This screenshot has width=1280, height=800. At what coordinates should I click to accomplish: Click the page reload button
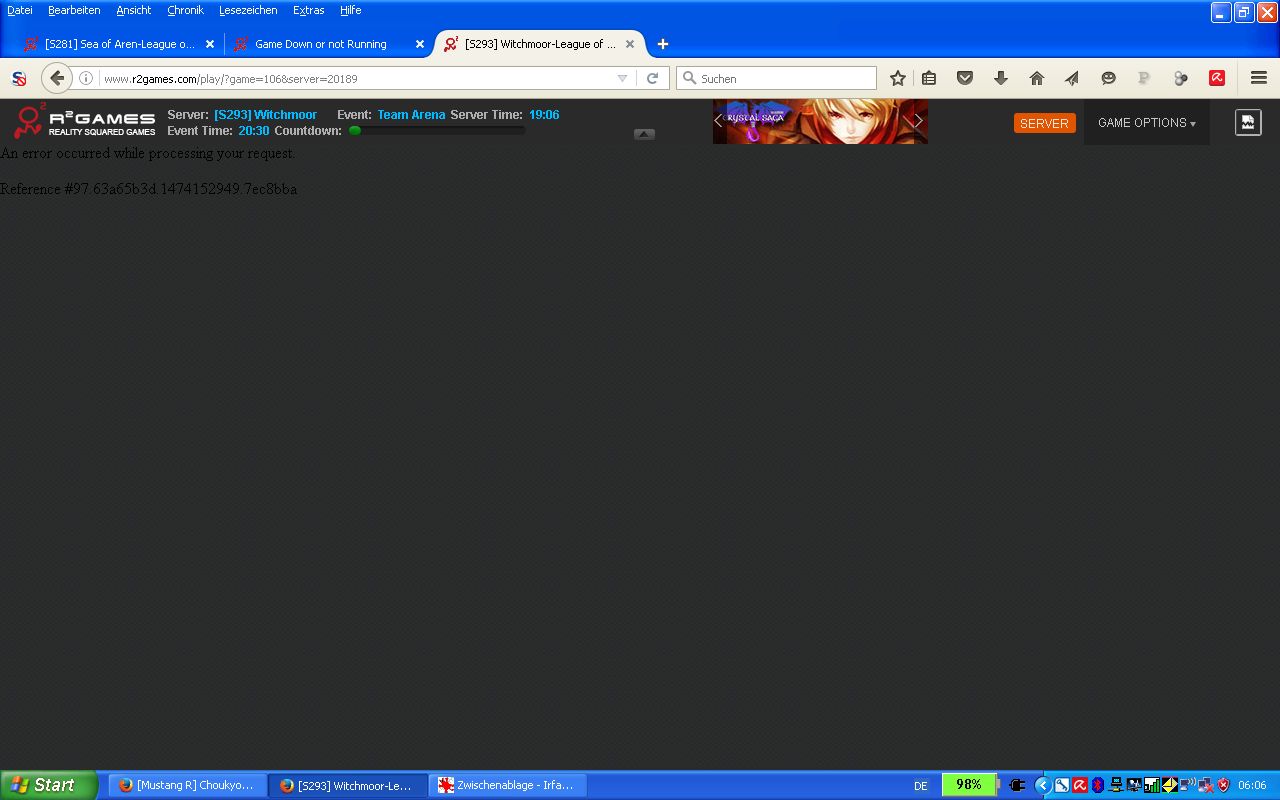point(652,78)
